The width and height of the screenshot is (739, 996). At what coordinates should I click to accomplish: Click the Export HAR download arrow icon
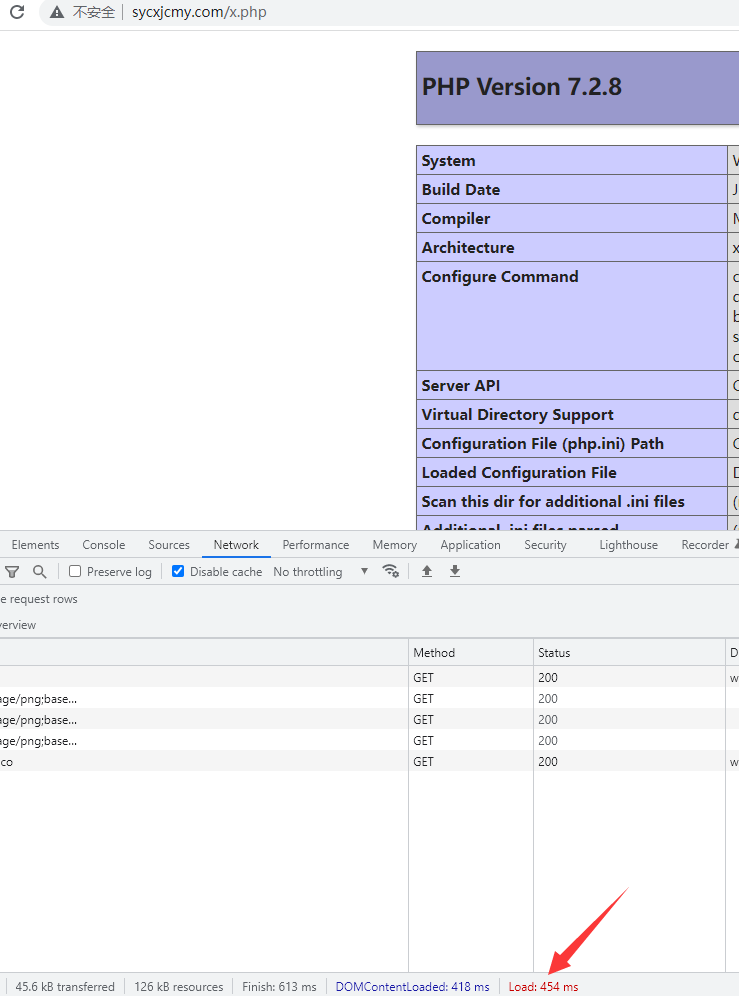(x=455, y=572)
